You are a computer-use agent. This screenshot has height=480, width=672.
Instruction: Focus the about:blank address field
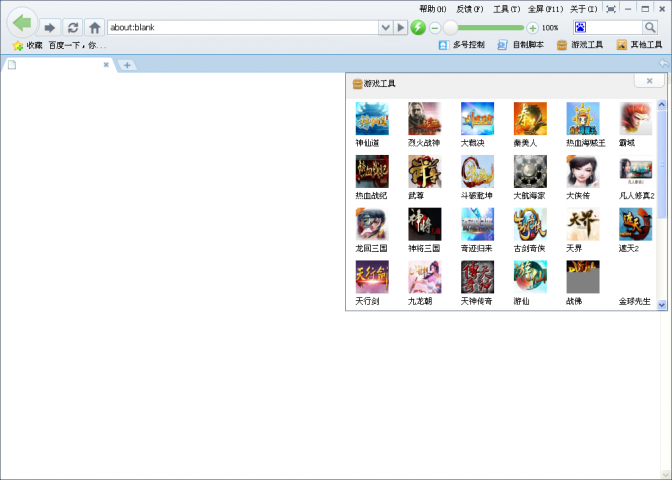pos(243,27)
